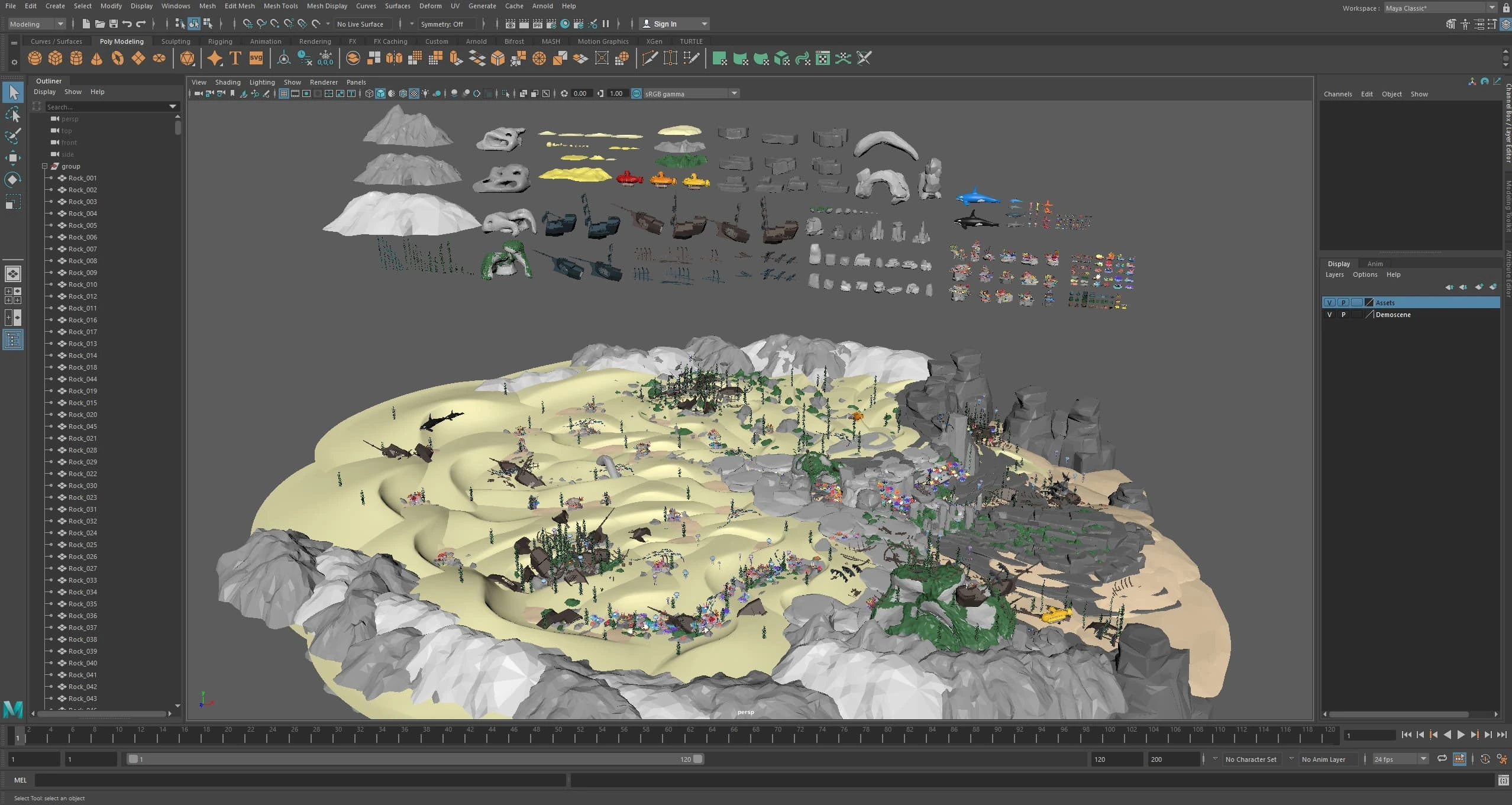Click the Lasso select tool
The height and width of the screenshot is (805, 1512).
point(12,114)
